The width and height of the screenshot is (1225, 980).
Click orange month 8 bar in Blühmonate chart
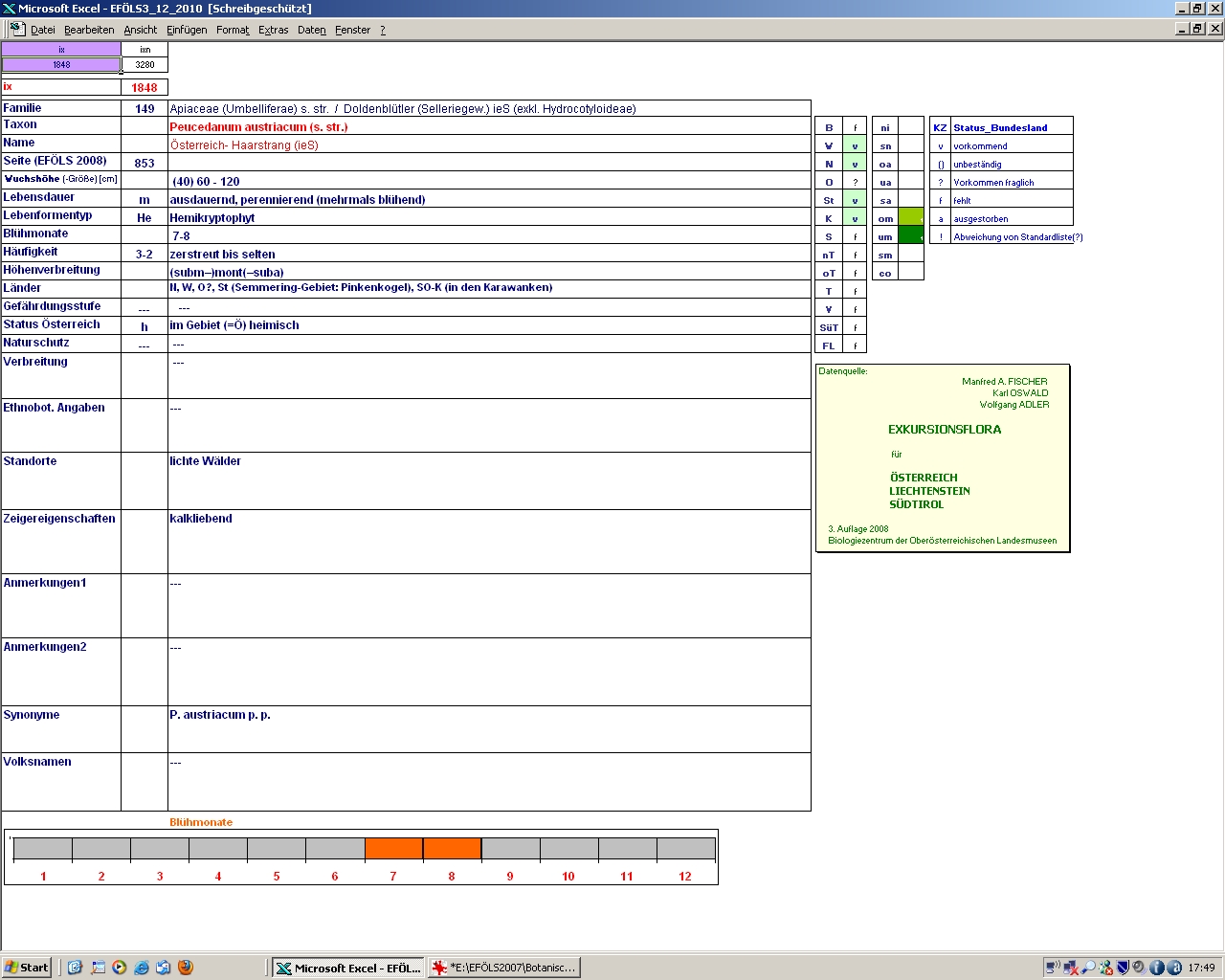pos(452,848)
